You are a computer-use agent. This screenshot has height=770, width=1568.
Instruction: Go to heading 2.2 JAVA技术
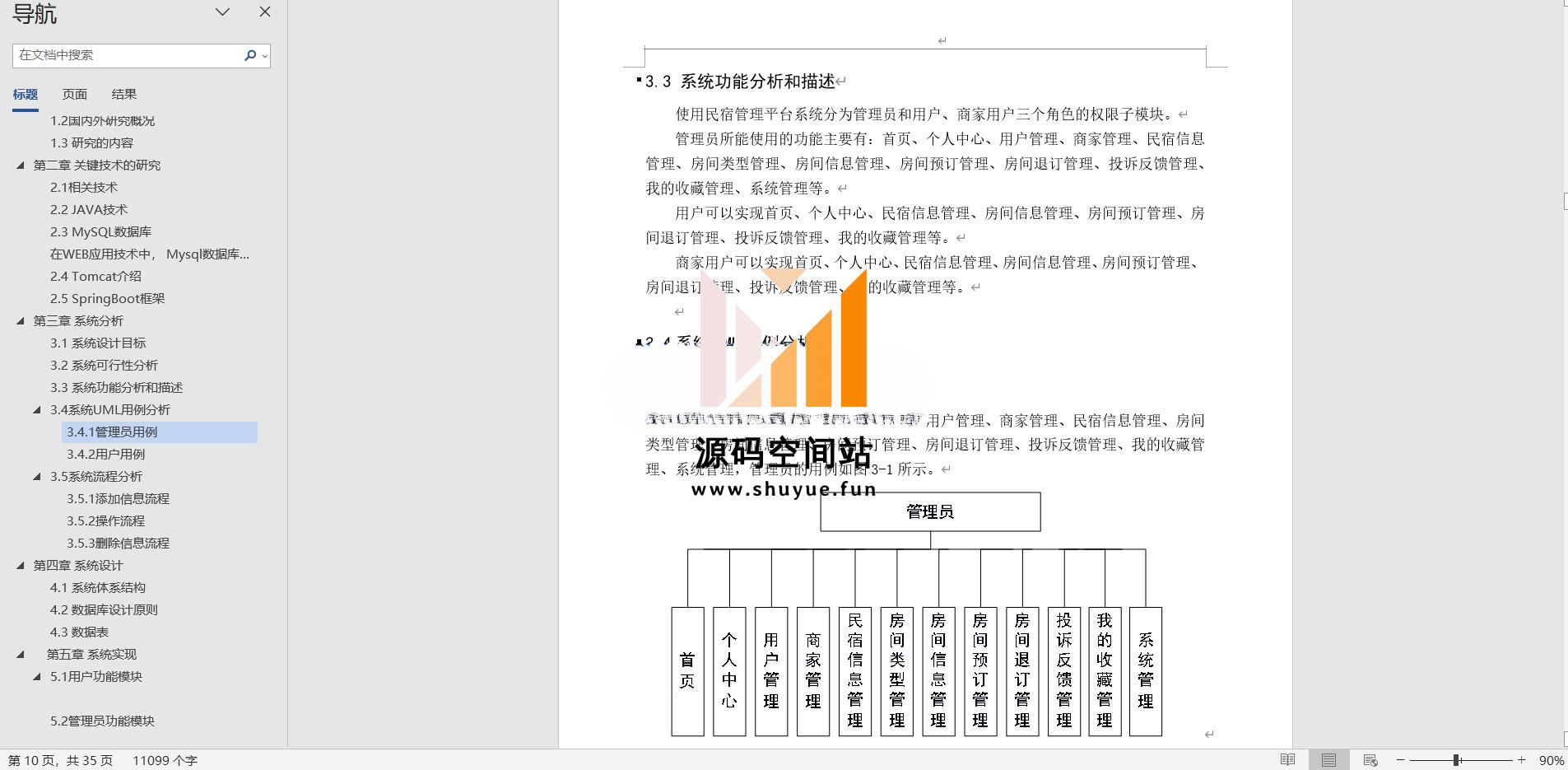88,209
